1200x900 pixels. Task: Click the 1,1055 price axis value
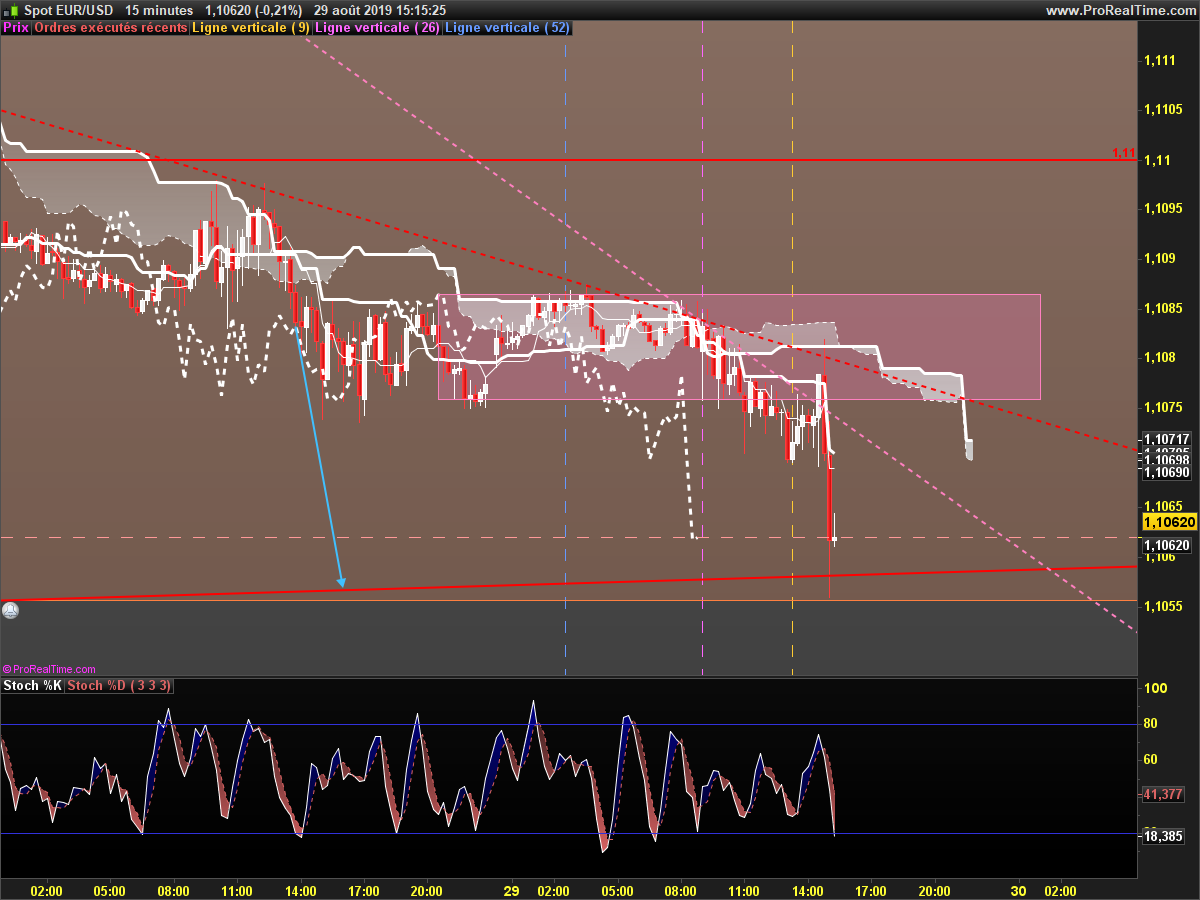pyautogui.click(x=1163, y=606)
